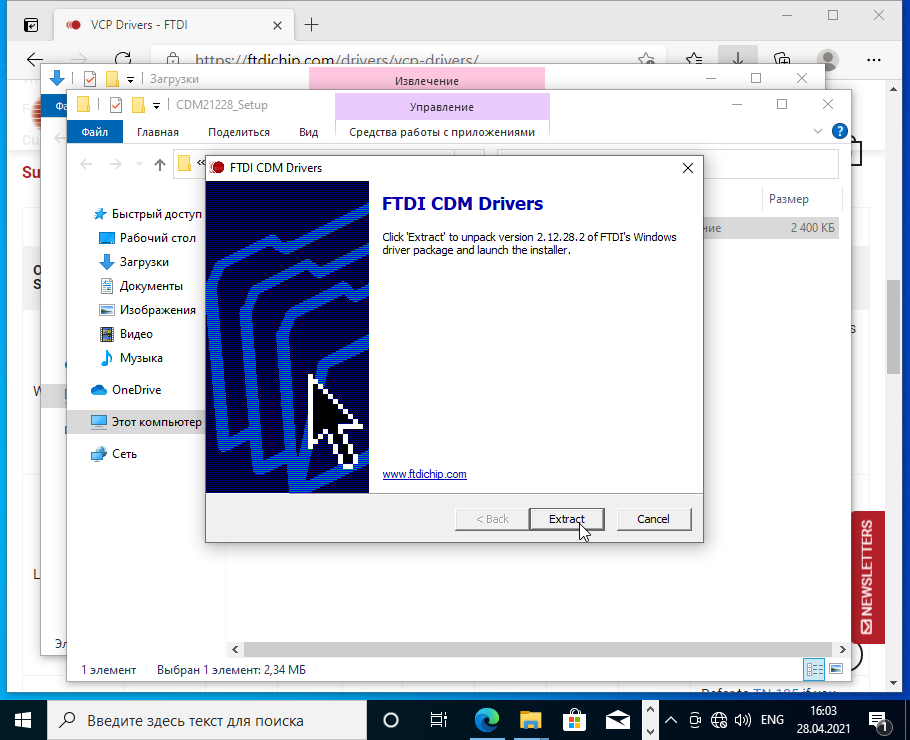910x740 pixels.
Task: Open the notification center icon
Action: tap(879, 721)
